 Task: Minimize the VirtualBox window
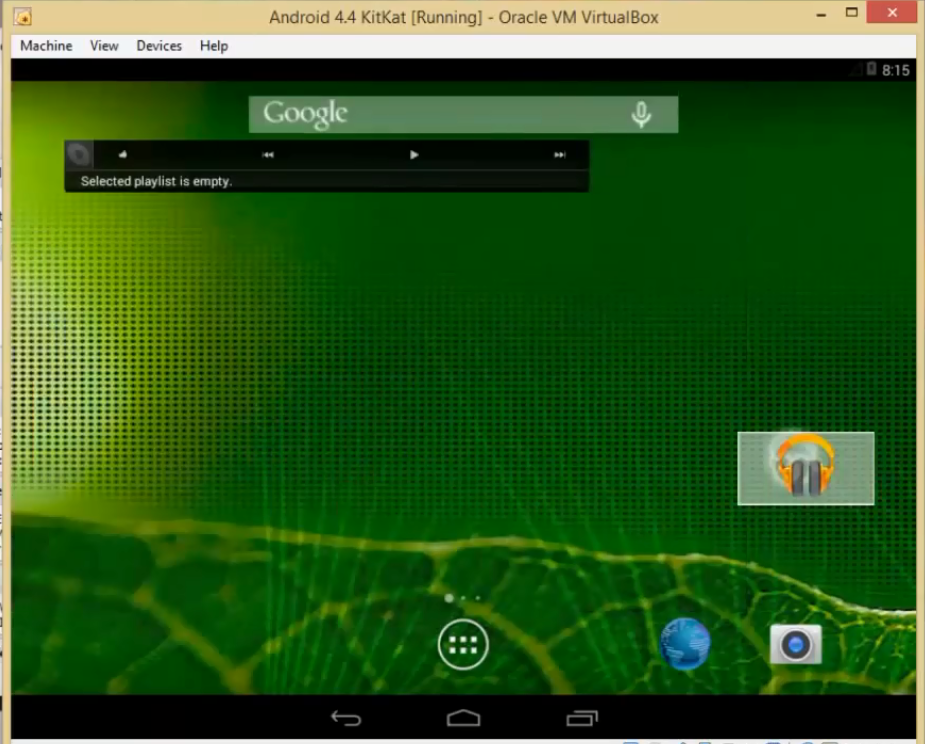821,15
